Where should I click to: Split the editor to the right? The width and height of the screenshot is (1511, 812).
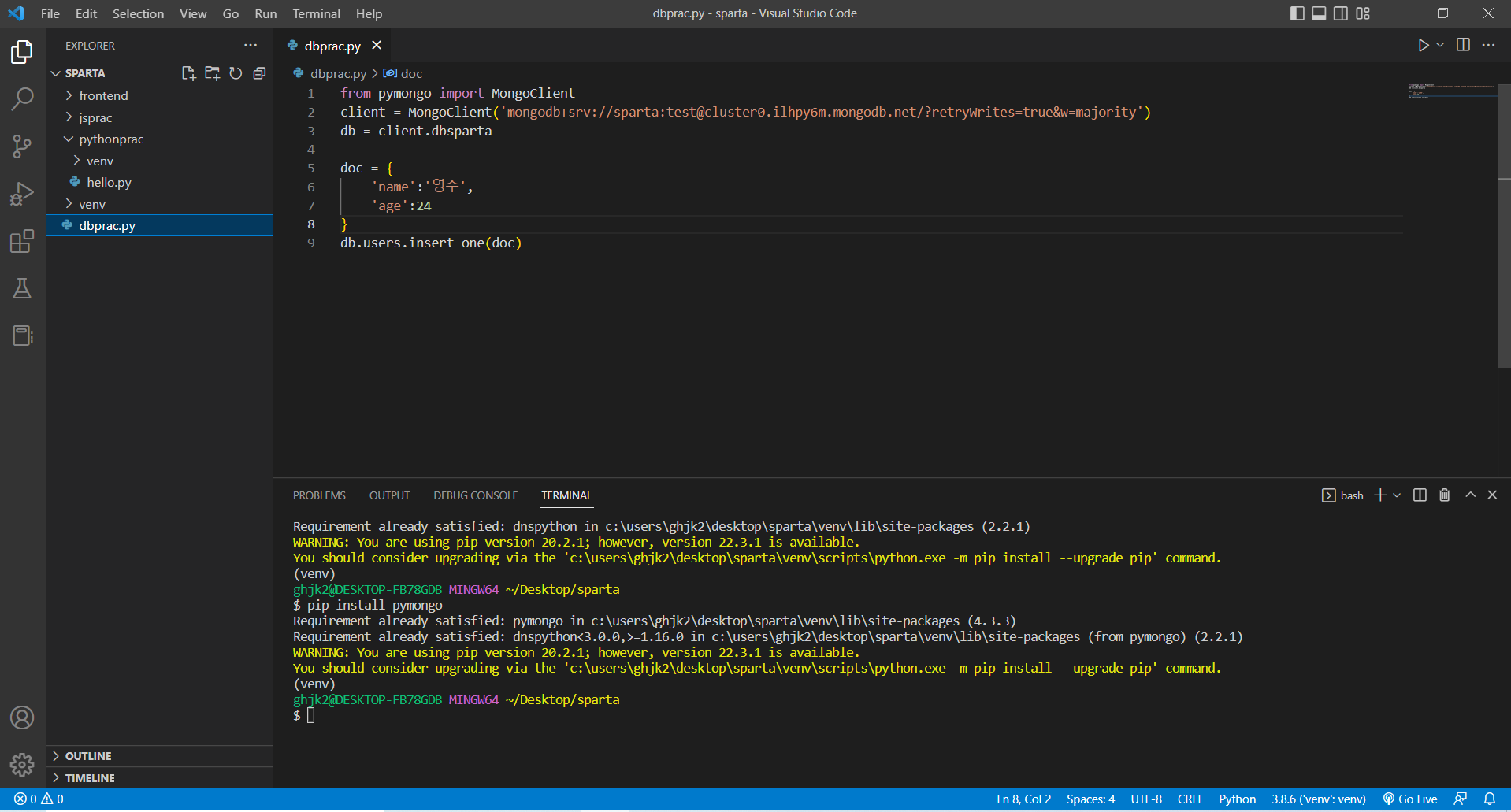(1463, 45)
